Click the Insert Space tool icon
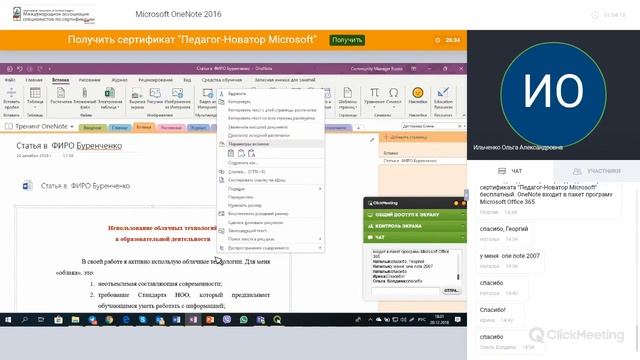This screenshot has width=640, height=360. (x=11, y=93)
